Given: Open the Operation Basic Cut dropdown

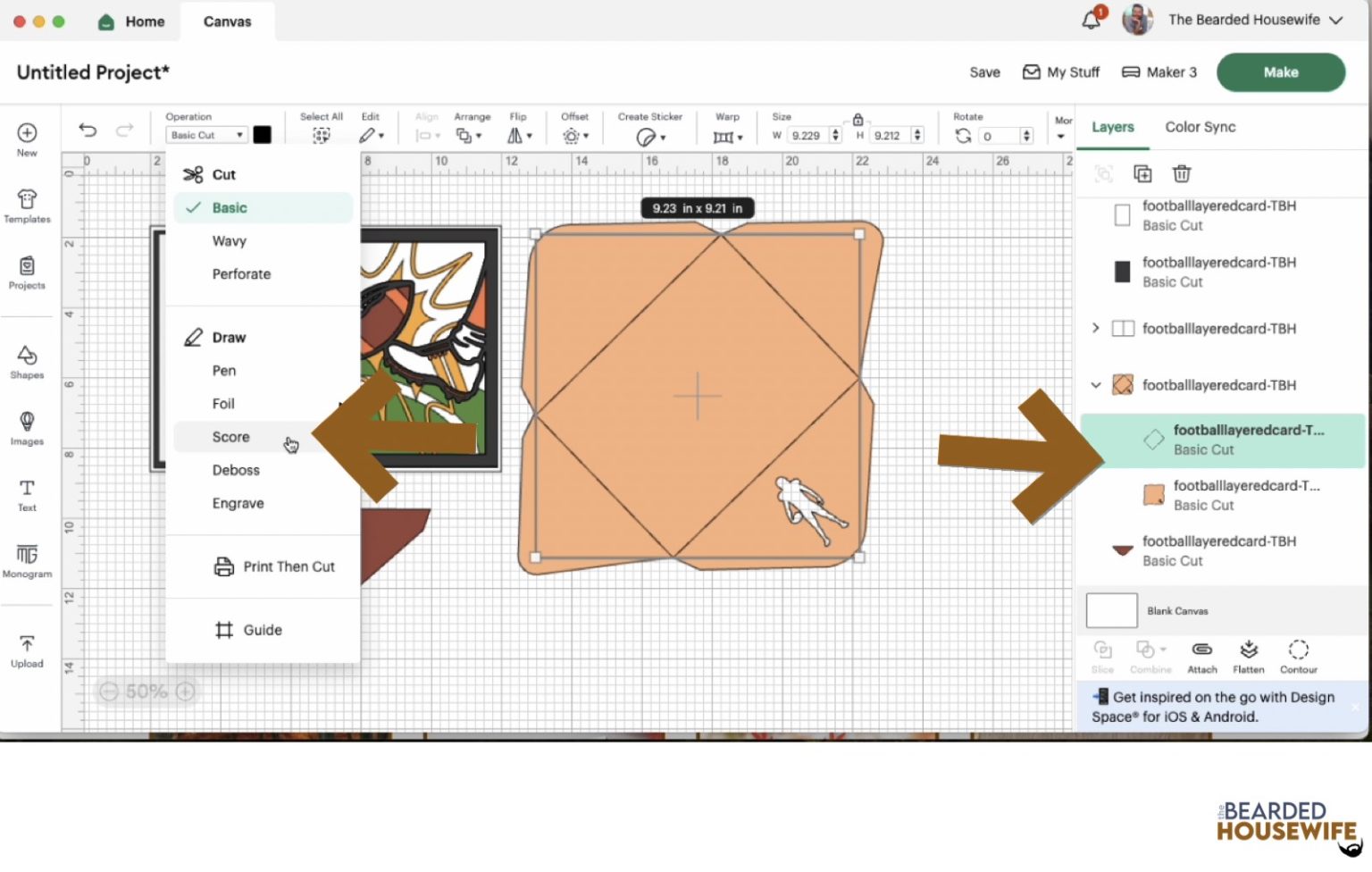Looking at the screenshot, I should [206, 135].
